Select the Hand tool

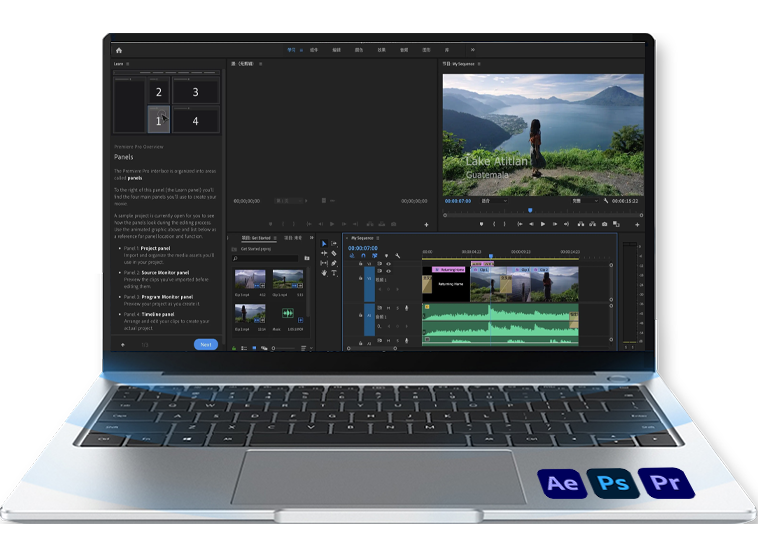pyautogui.click(x=324, y=274)
